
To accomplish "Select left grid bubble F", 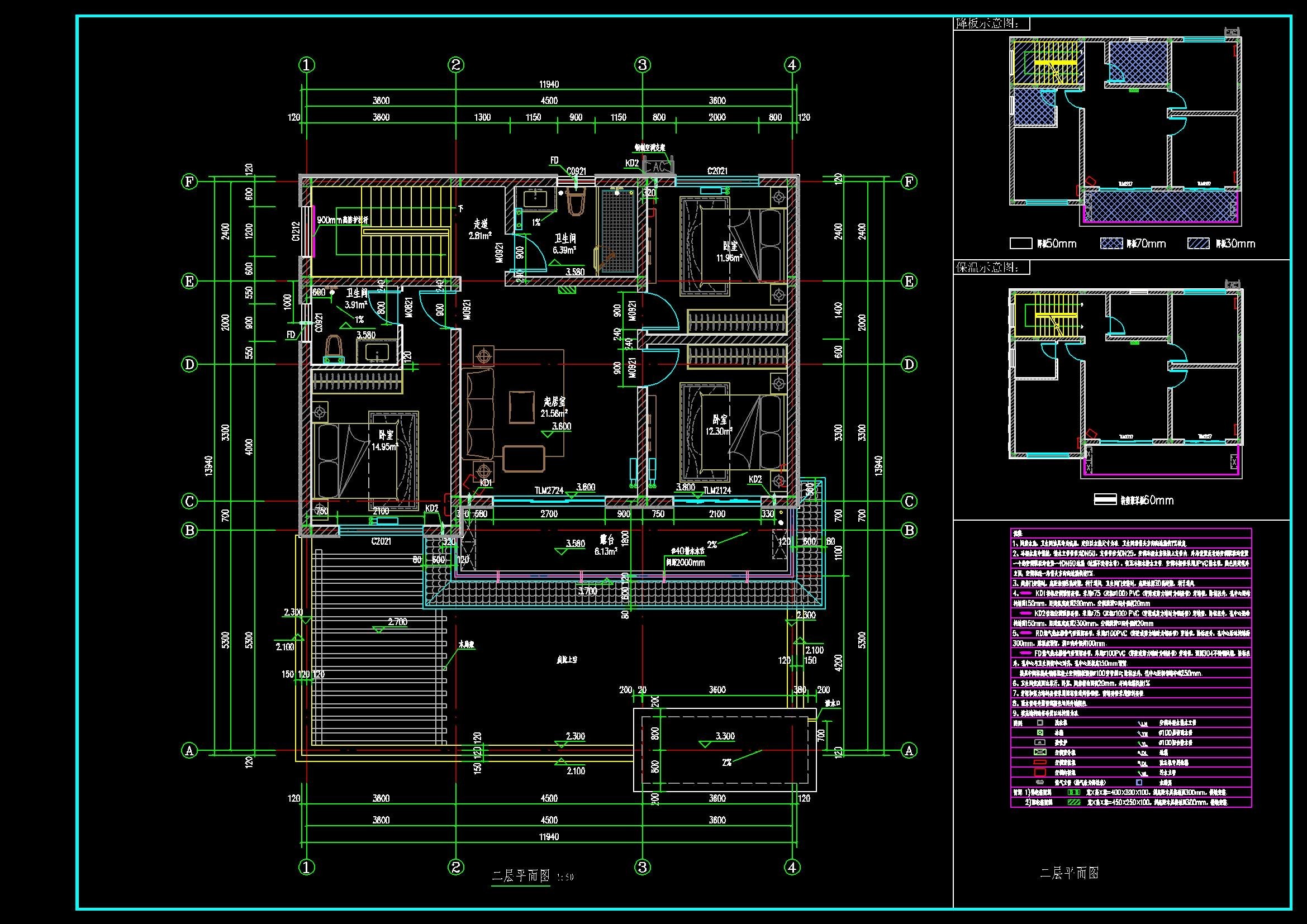I will 189,182.
